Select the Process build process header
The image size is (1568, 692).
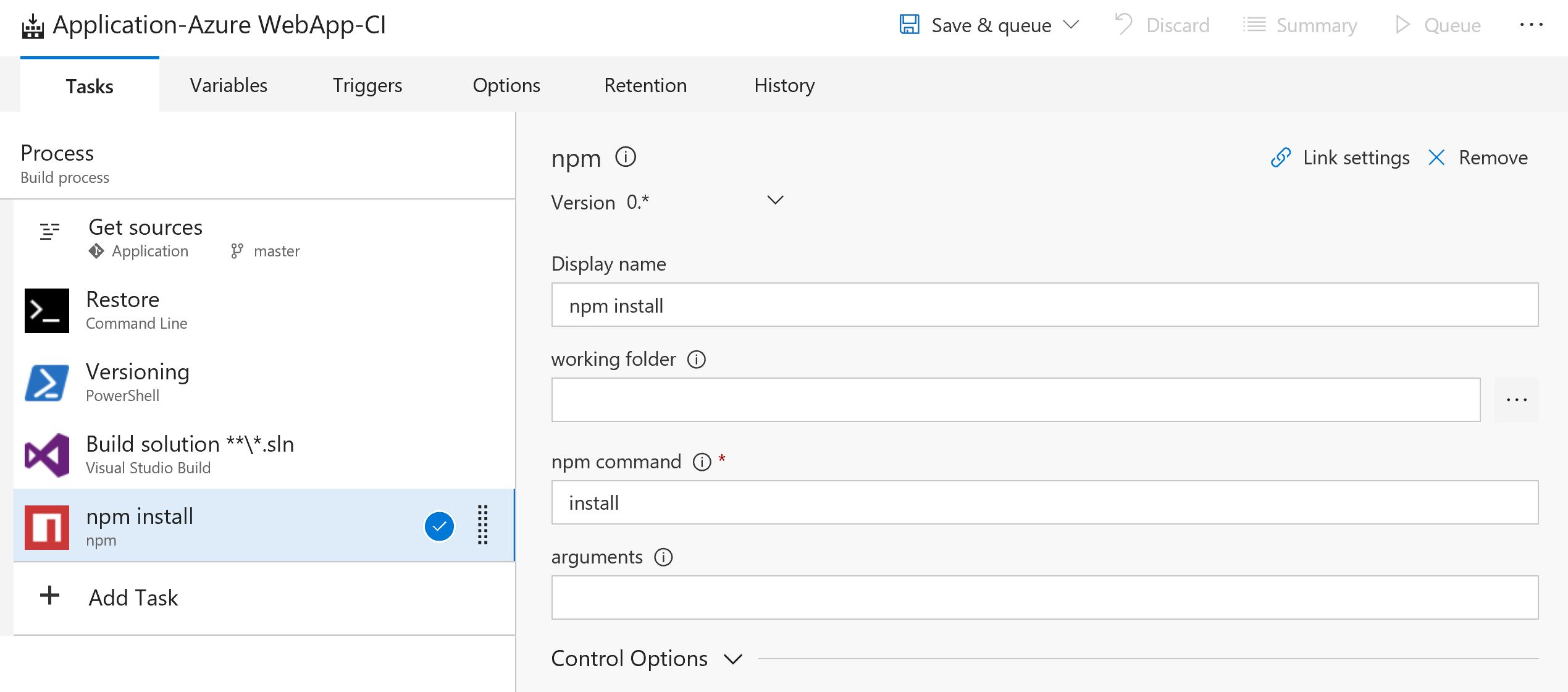pyautogui.click(x=258, y=164)
